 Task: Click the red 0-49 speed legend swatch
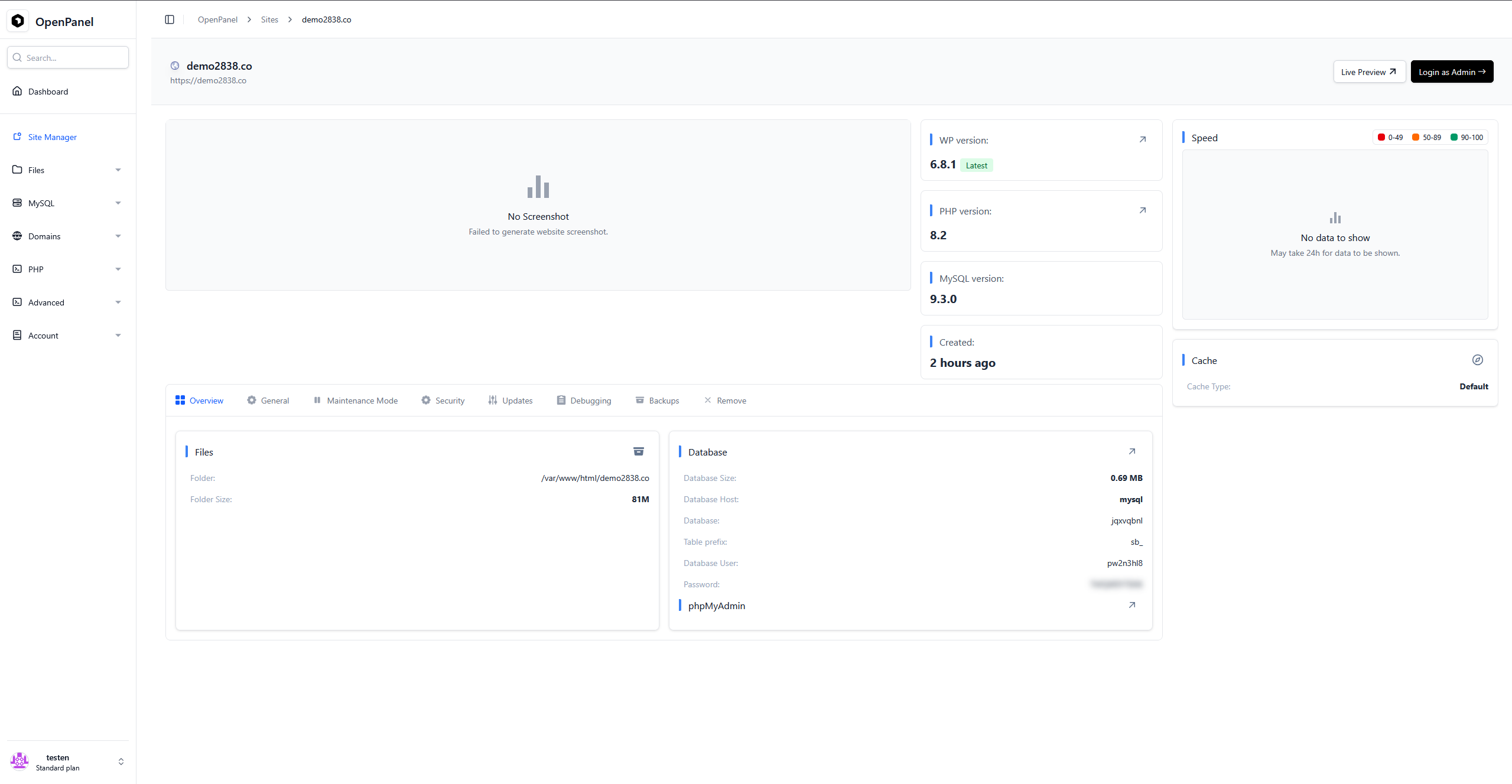pyautogui.click(x=1381, y=137)
